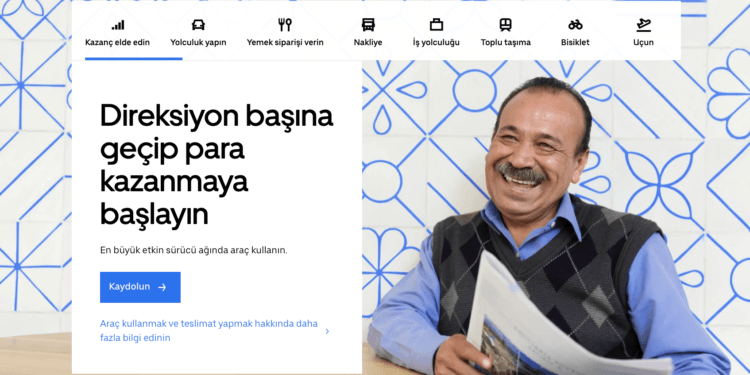Click the train icon above Toplu taşıma

click(x=506, y=25)
